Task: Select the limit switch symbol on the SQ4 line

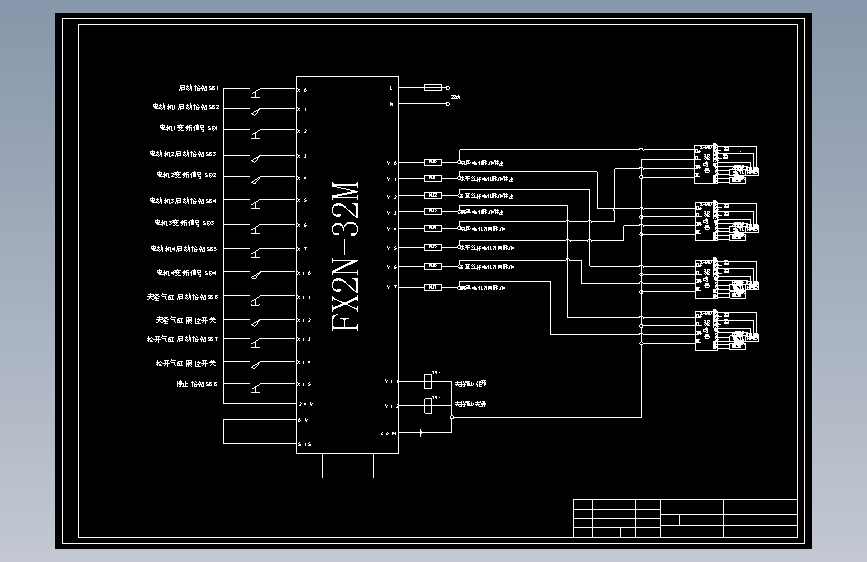Action: pos(256,275)
